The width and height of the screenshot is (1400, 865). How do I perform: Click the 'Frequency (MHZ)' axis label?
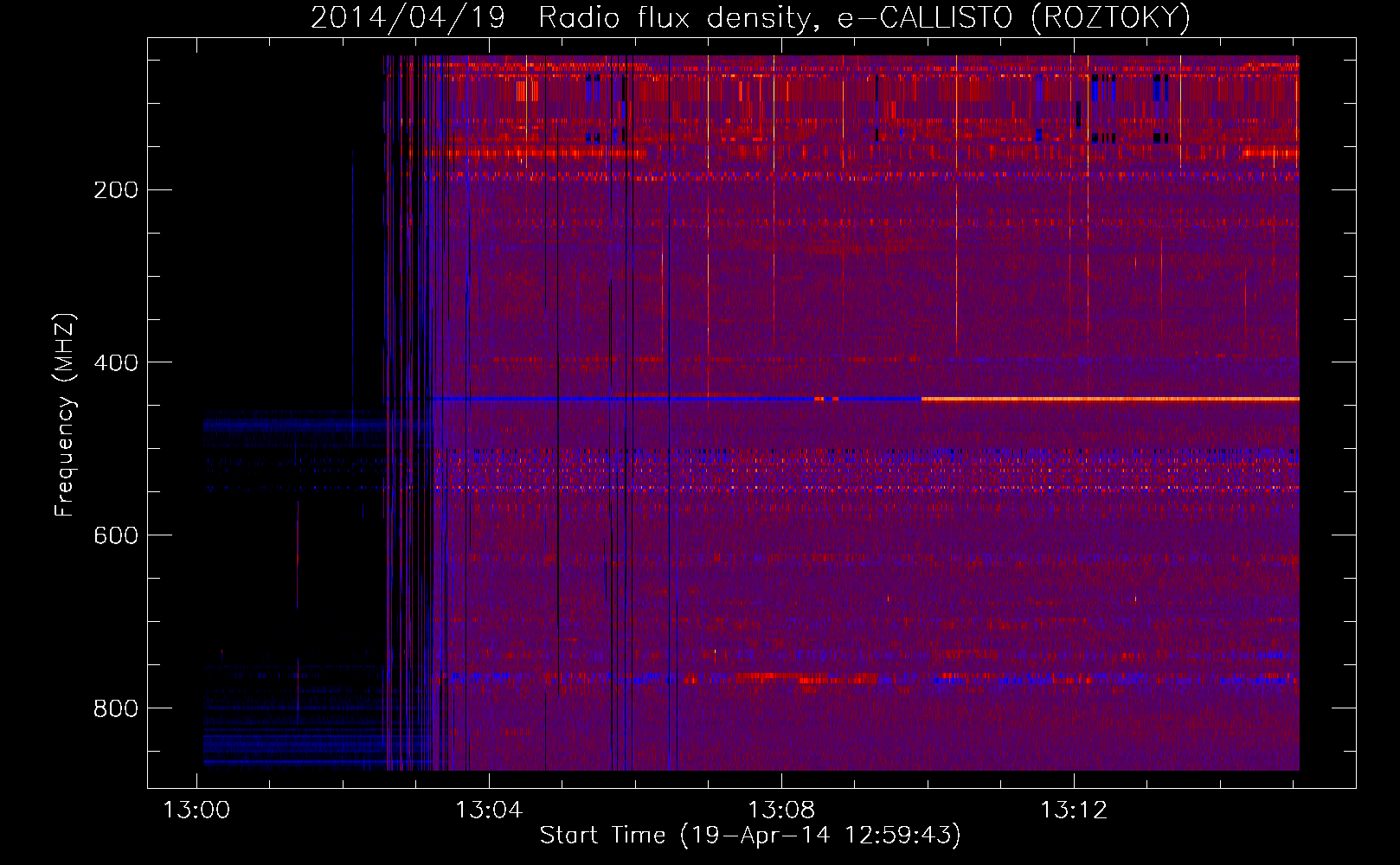pyautogui.click(x=65, y=415)
